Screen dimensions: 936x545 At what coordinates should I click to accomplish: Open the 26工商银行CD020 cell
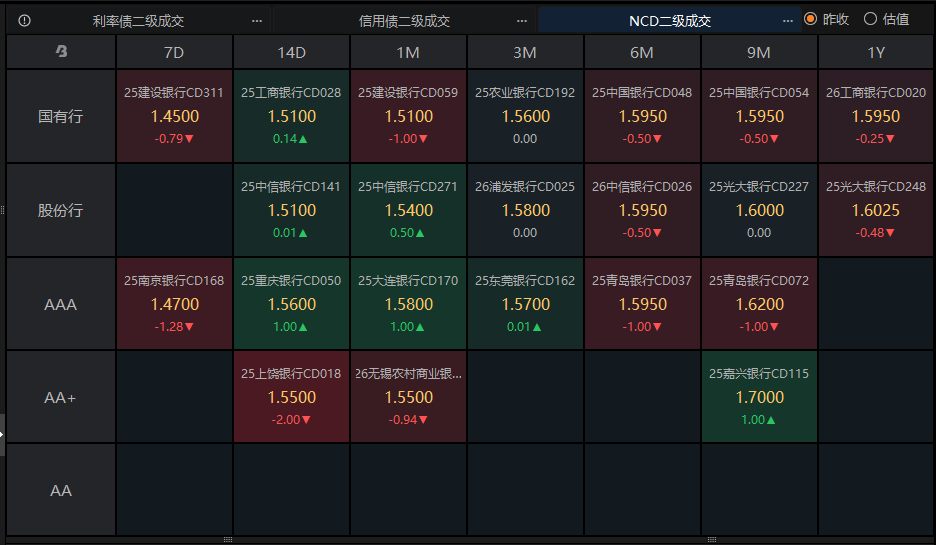point(876,116)
